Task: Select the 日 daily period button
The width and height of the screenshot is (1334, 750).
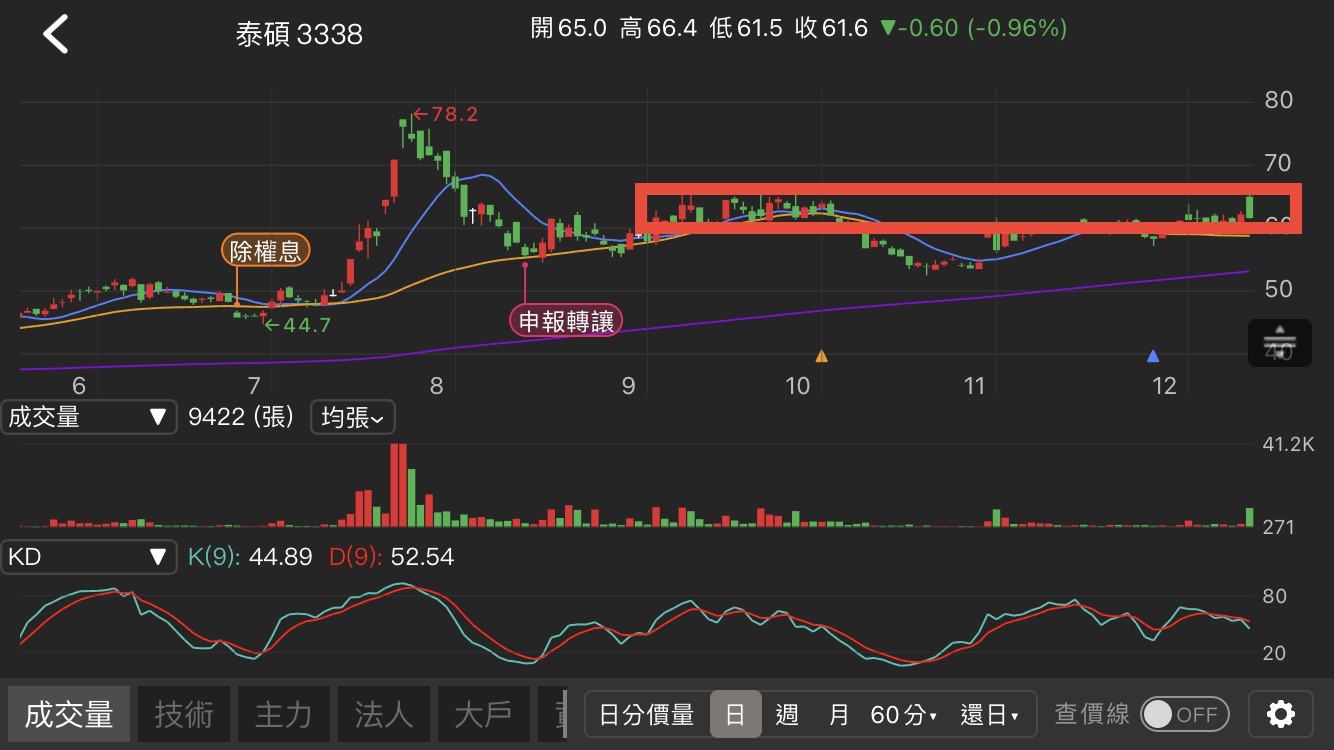Action: tap(735, 715)
